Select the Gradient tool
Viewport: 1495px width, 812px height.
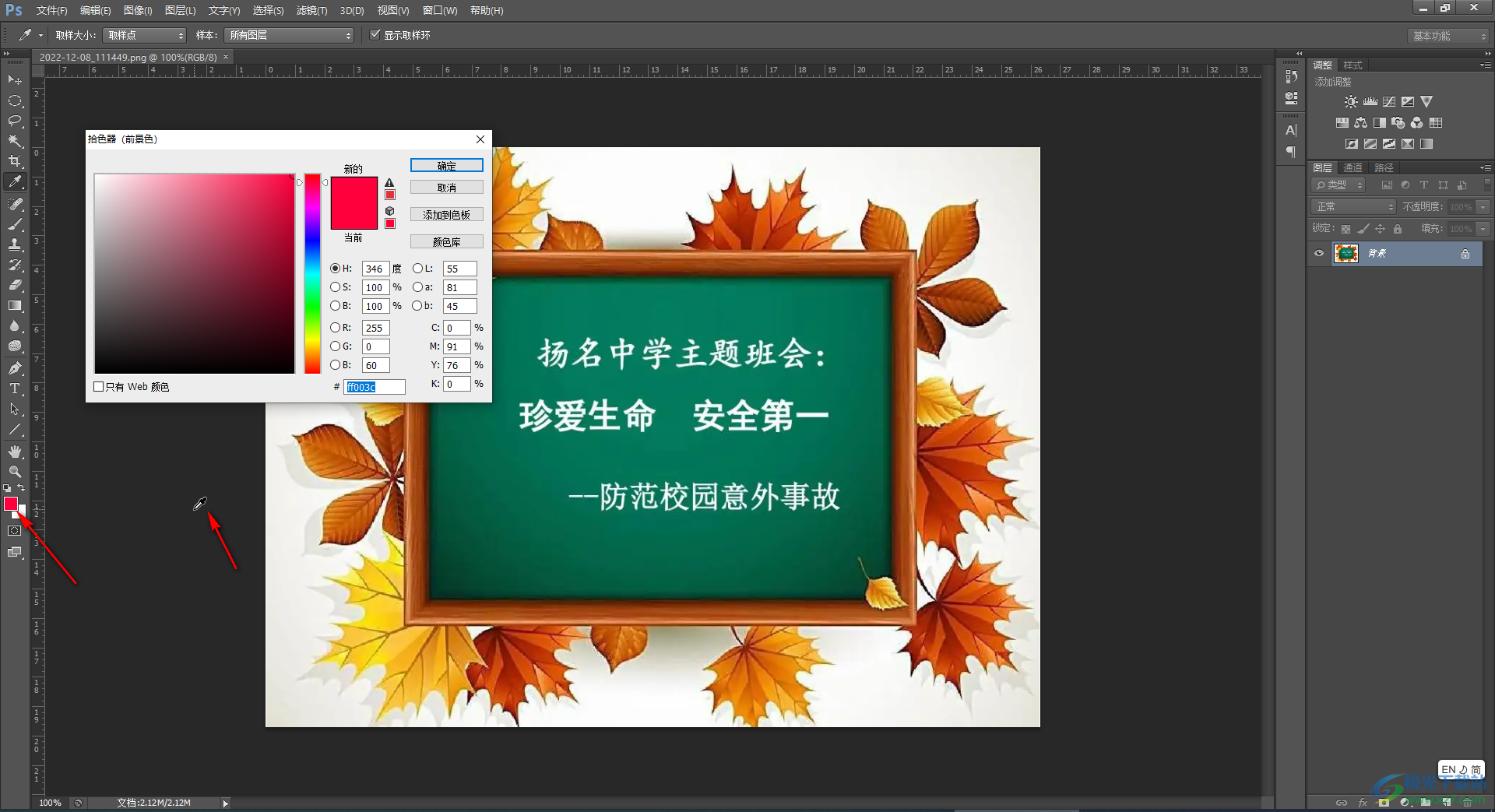[14, 305]
